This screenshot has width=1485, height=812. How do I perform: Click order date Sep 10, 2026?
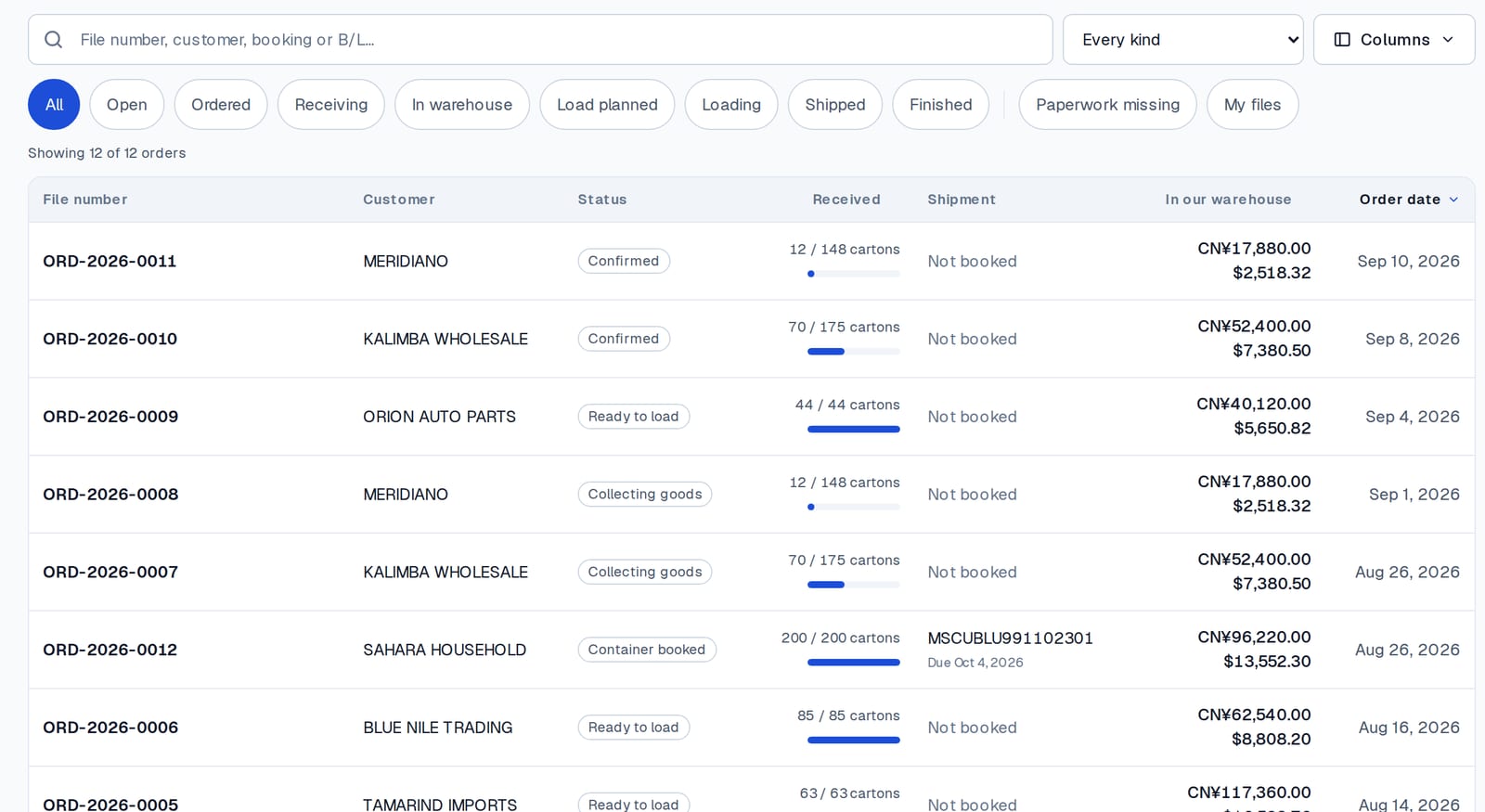pyautogui.click(x=1408, y=262)
